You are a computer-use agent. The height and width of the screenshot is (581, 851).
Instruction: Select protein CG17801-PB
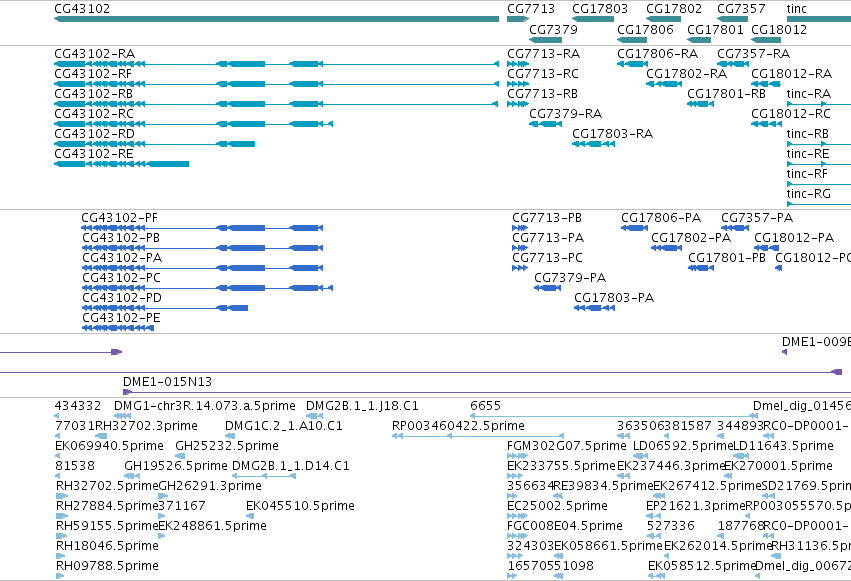[x=701, y=269]
